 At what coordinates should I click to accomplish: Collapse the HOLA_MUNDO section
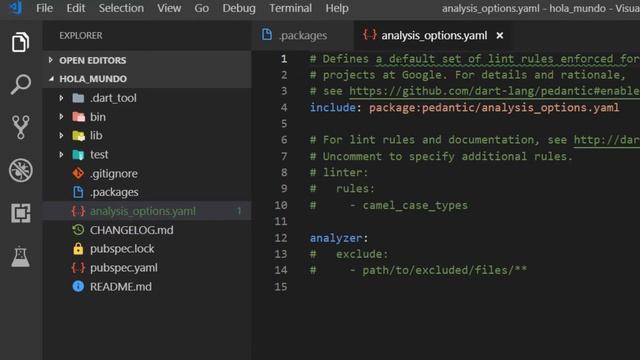(x=51, y=78)
